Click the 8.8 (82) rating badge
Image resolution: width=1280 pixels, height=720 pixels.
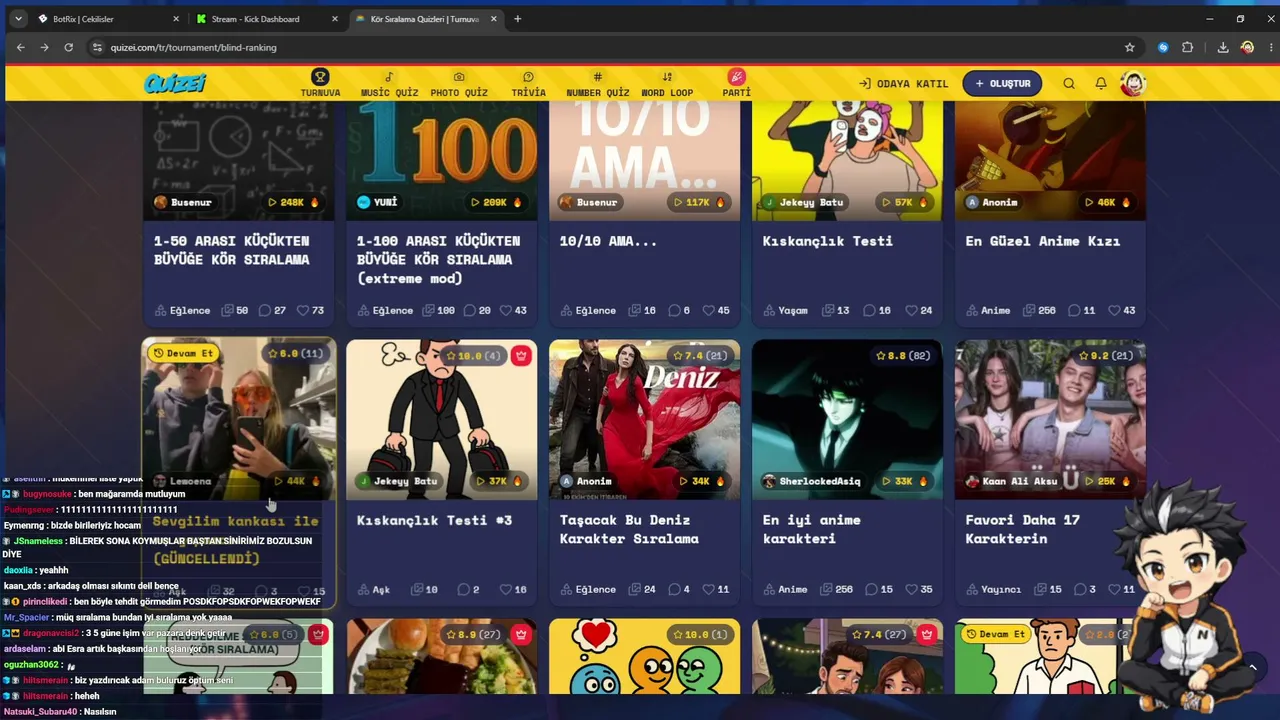coord(902,356)
